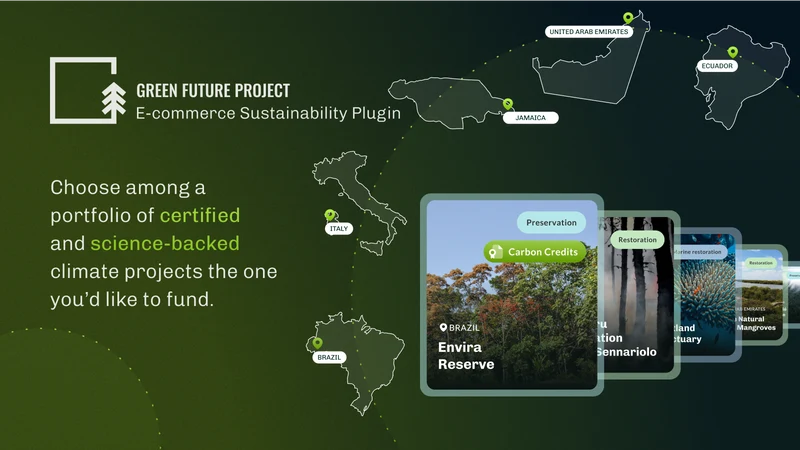Select the ECUADOR country label
Screen dimensions: 800x450
[717, 66]
